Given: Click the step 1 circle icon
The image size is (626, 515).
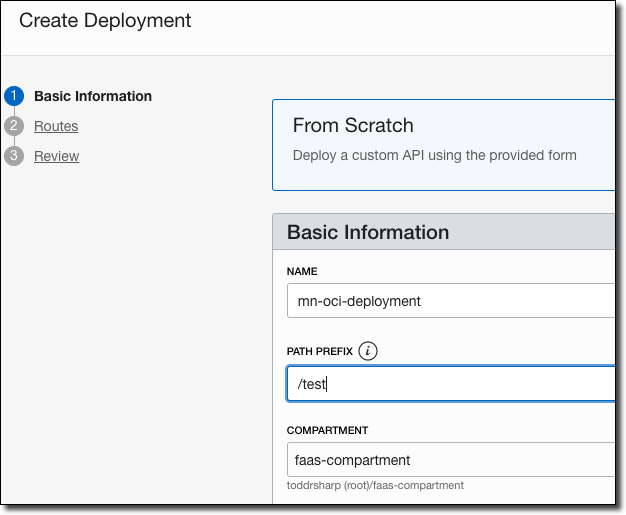Looking at the screenshot, I should click(x=13, y=97).
